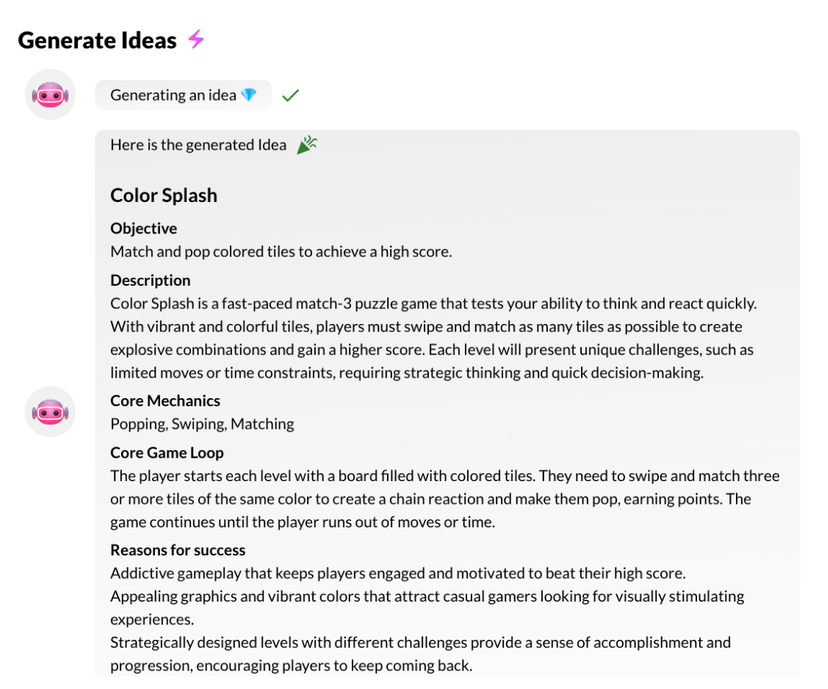Click the Core Game Loop heading
Screen dimensions: 828x689
pos(166,452)
